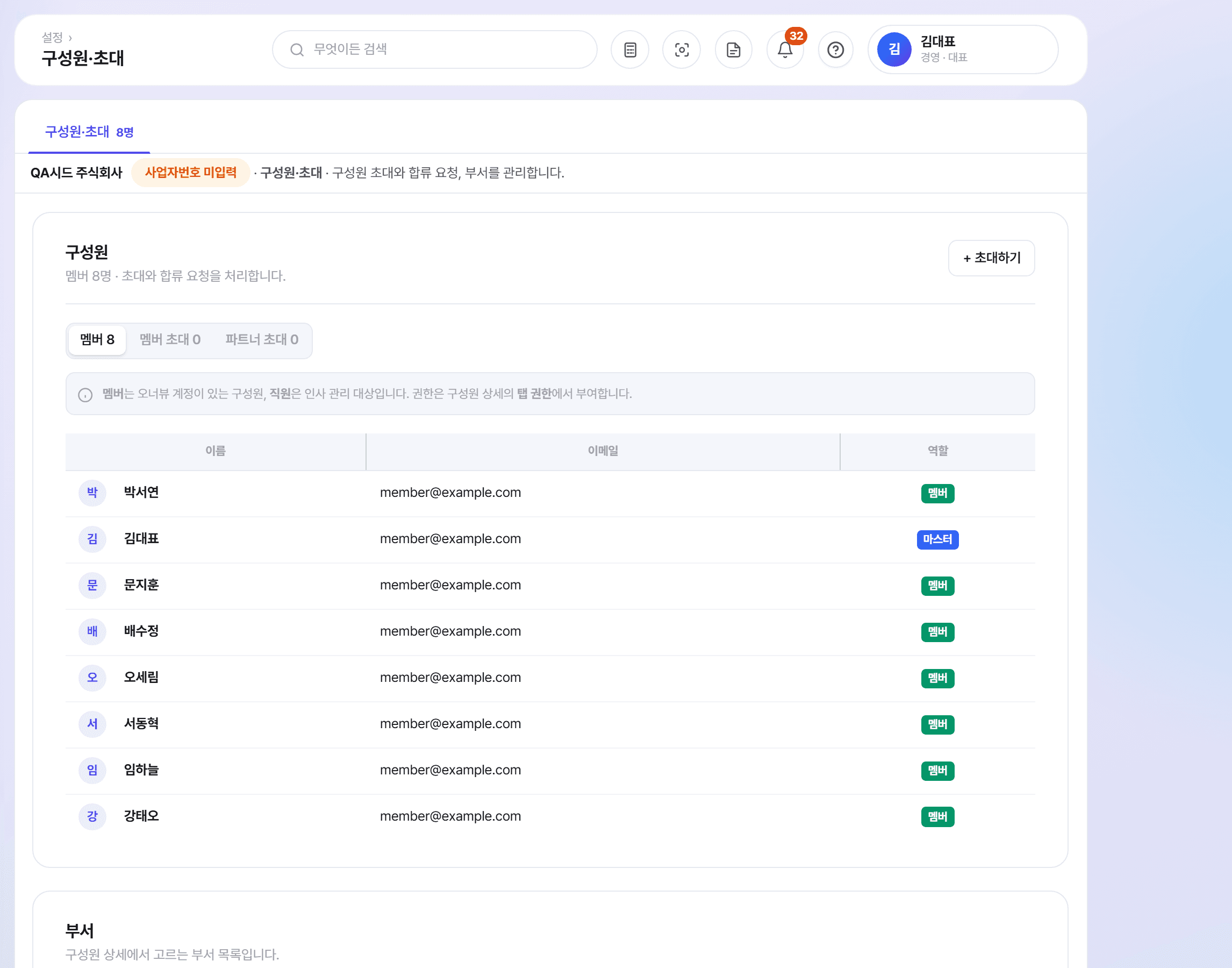Click 임하늘's 멤버 role badge
This screenshot has height=968, width=1232.
click(937, 771)
